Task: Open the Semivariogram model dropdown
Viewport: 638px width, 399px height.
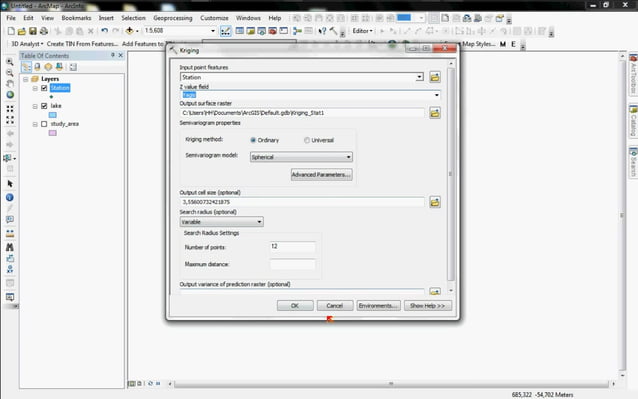Action: click(x=348, y=157)
